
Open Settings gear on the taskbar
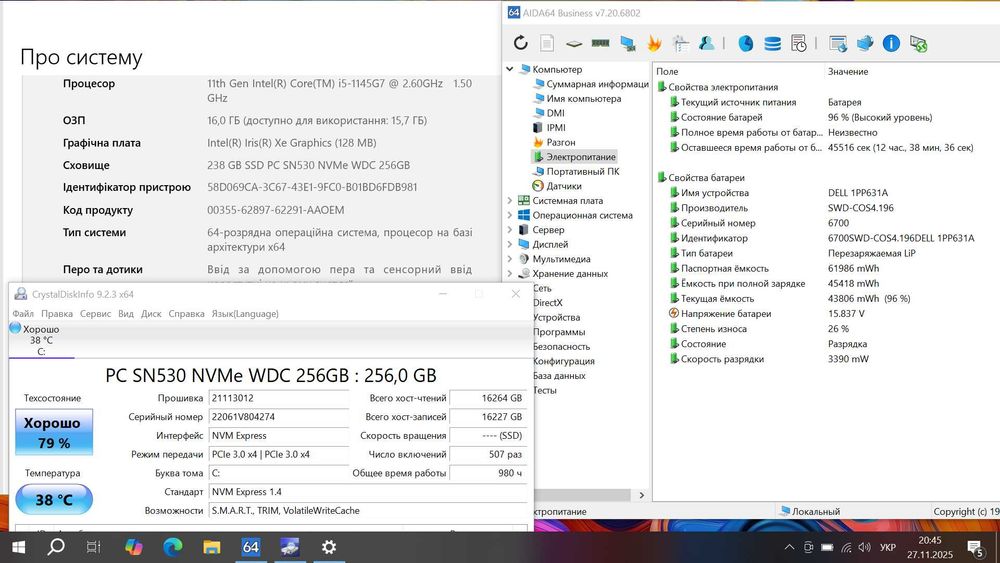[328, 547]
